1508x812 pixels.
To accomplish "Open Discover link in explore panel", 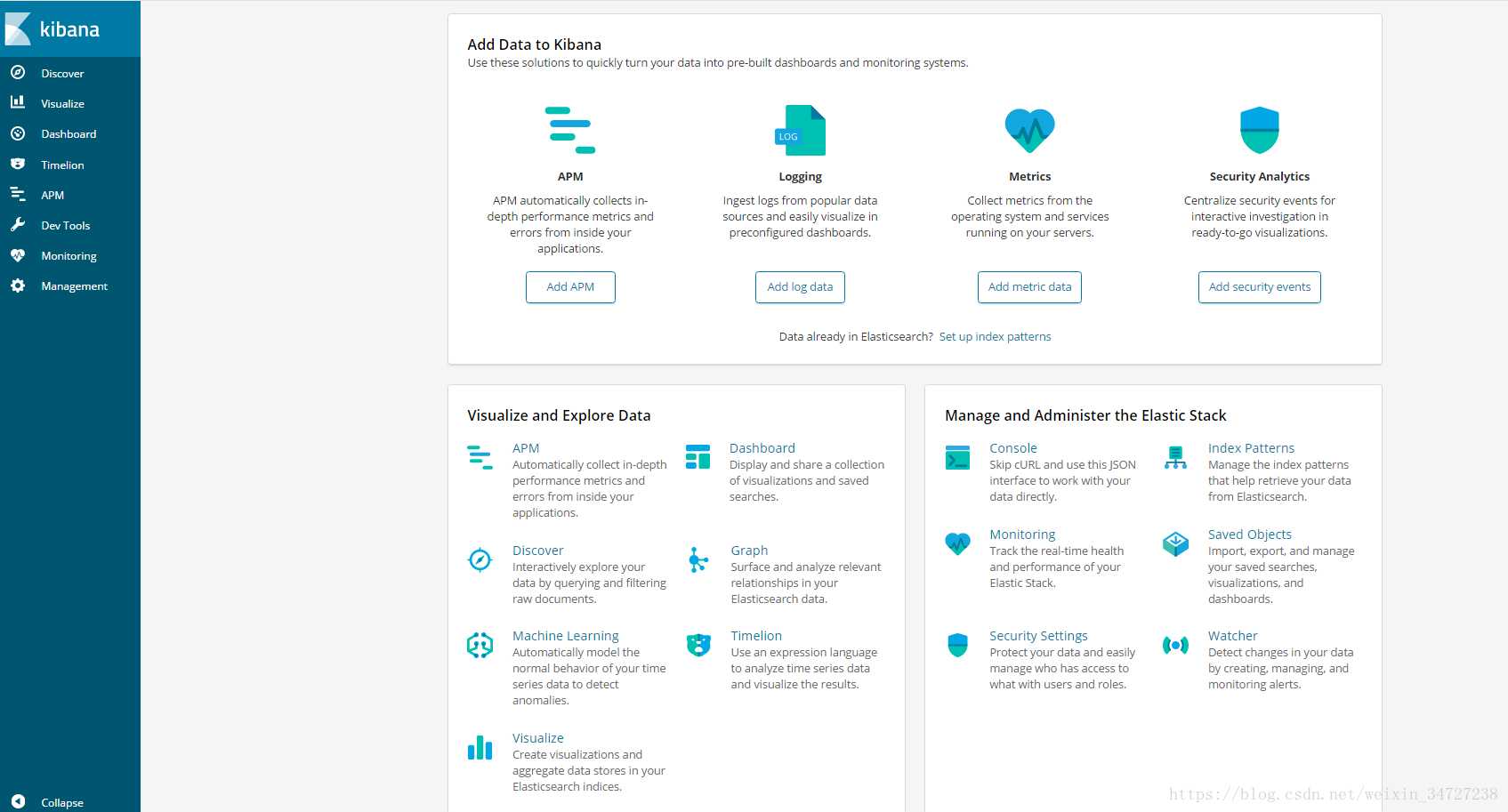I will point(538,551).
